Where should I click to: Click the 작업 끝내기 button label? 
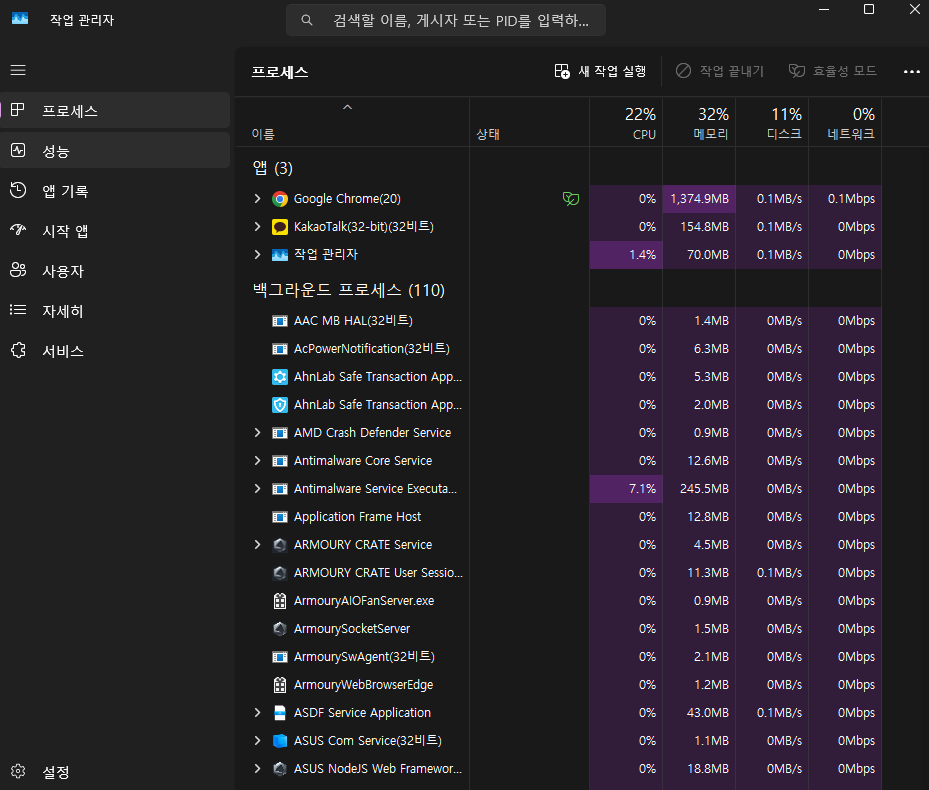732,71
